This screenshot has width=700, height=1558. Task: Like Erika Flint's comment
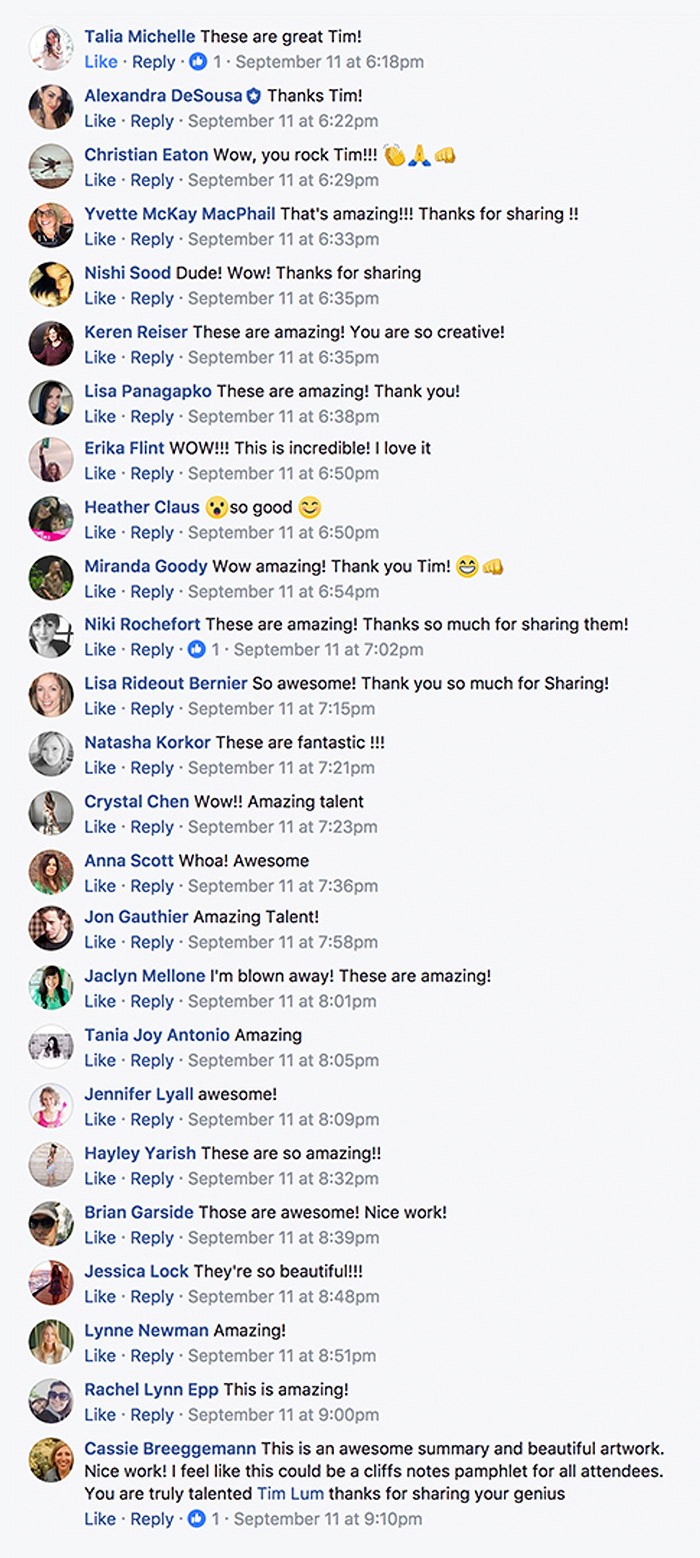click(x=100, y=473)
